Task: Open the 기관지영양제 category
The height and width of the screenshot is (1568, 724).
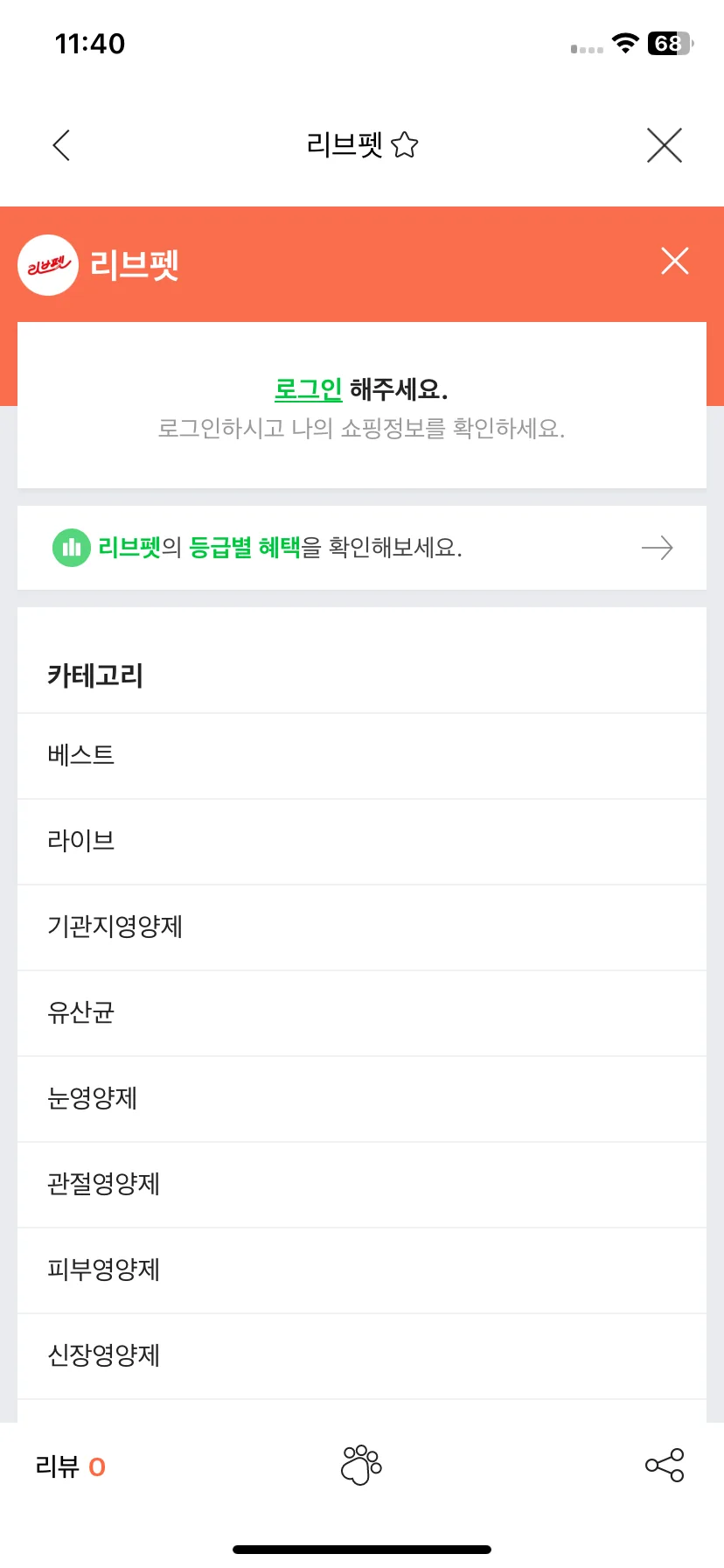Action: [362, 927]
